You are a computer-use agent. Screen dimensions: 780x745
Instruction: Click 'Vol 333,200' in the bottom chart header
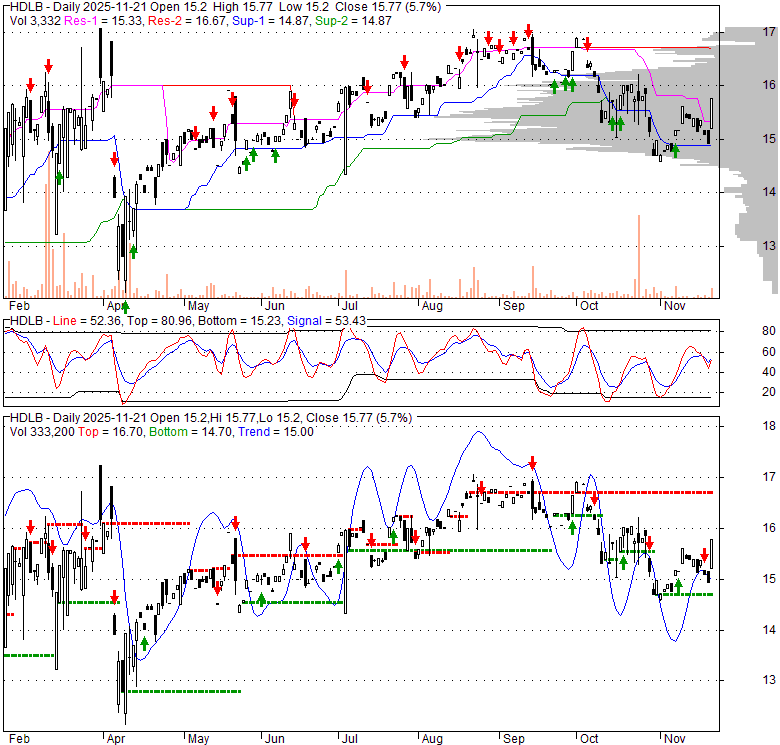click(x=42, y=432)
